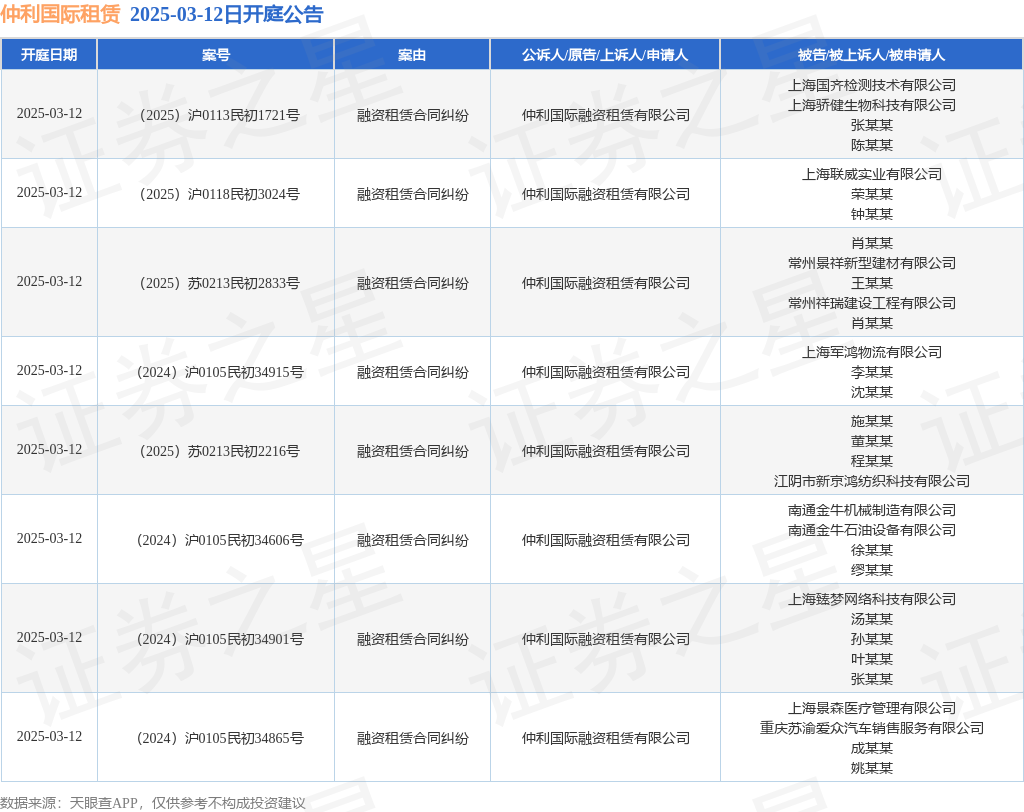
Task: Click defendant 施某某
Action: pyautogui.click(x=872, y=421)
